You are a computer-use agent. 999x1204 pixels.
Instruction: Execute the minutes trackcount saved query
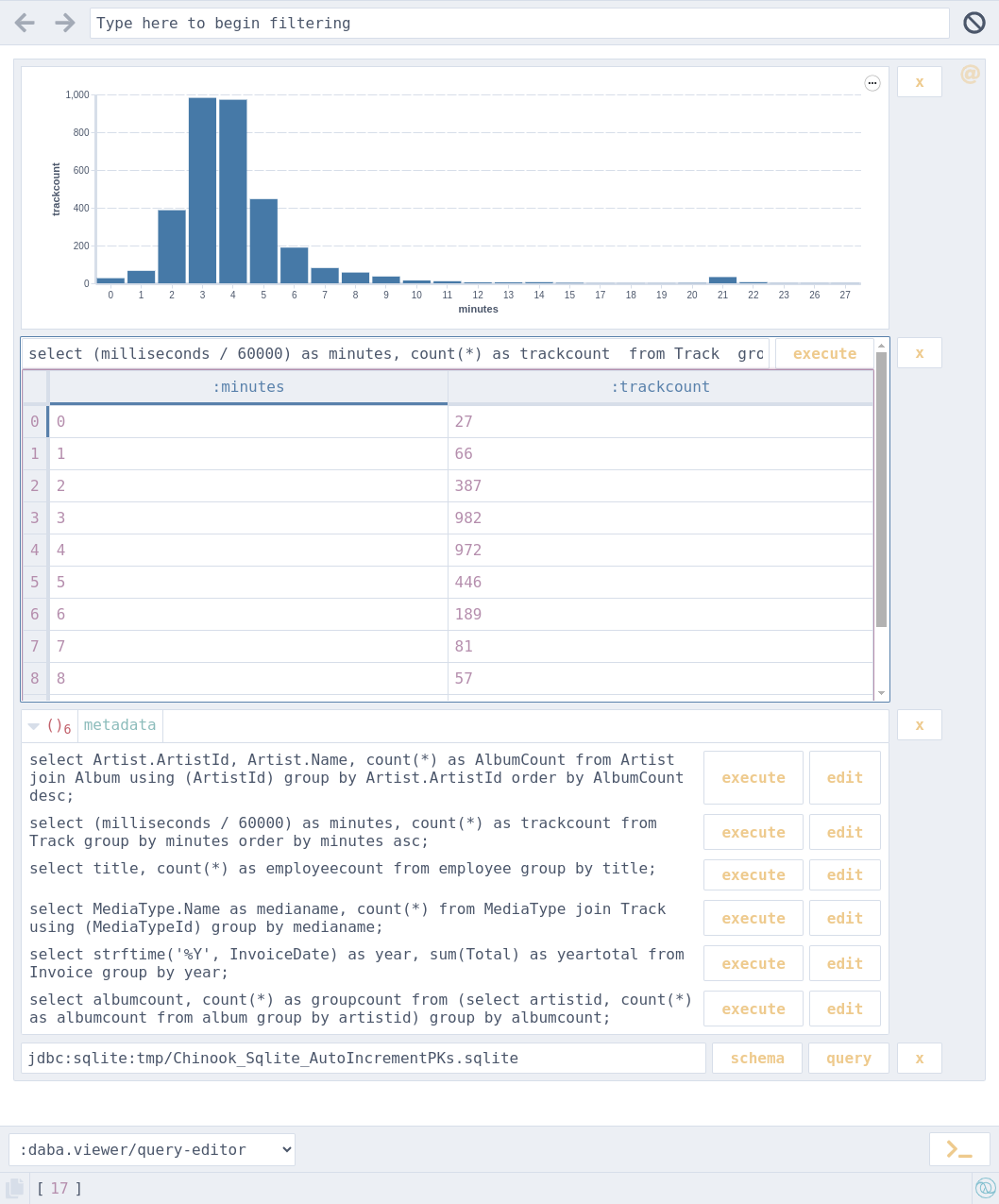click(753, 832)
